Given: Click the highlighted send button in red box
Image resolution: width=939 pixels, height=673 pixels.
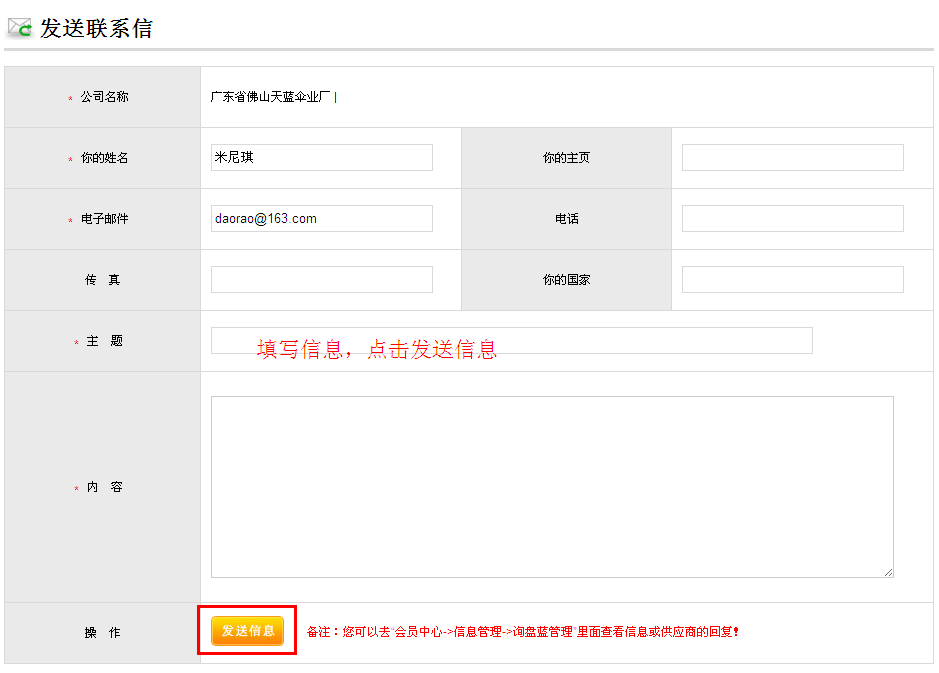Looking at the screenshot, I should (x=246, y=630).
